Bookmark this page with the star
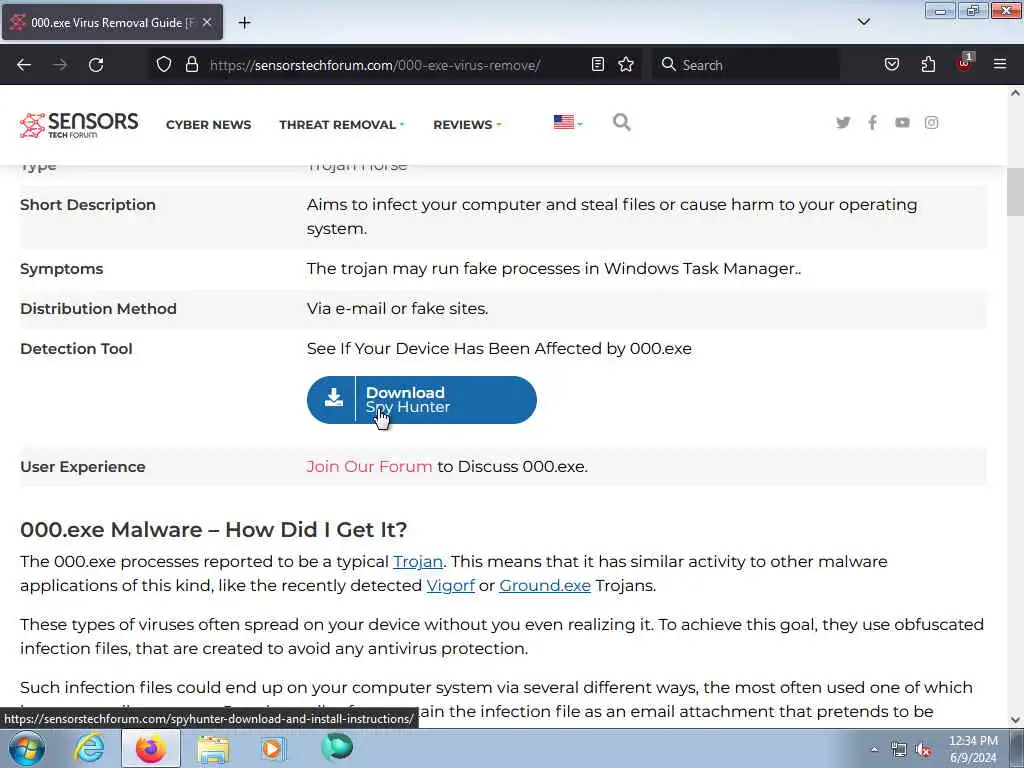 coord(626,64)
